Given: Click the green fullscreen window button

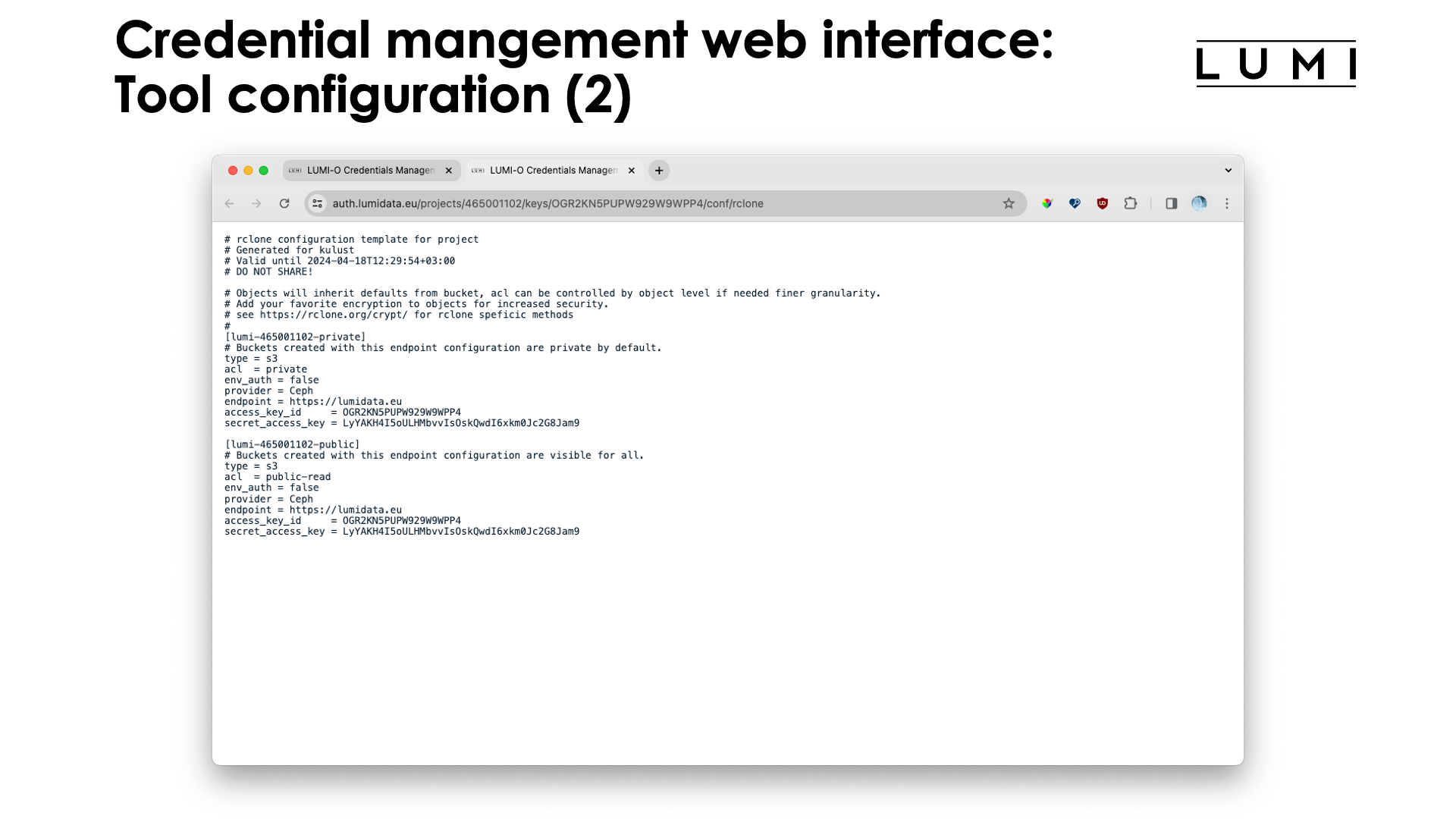Looking at the screenshot, I should click(264, 171).
